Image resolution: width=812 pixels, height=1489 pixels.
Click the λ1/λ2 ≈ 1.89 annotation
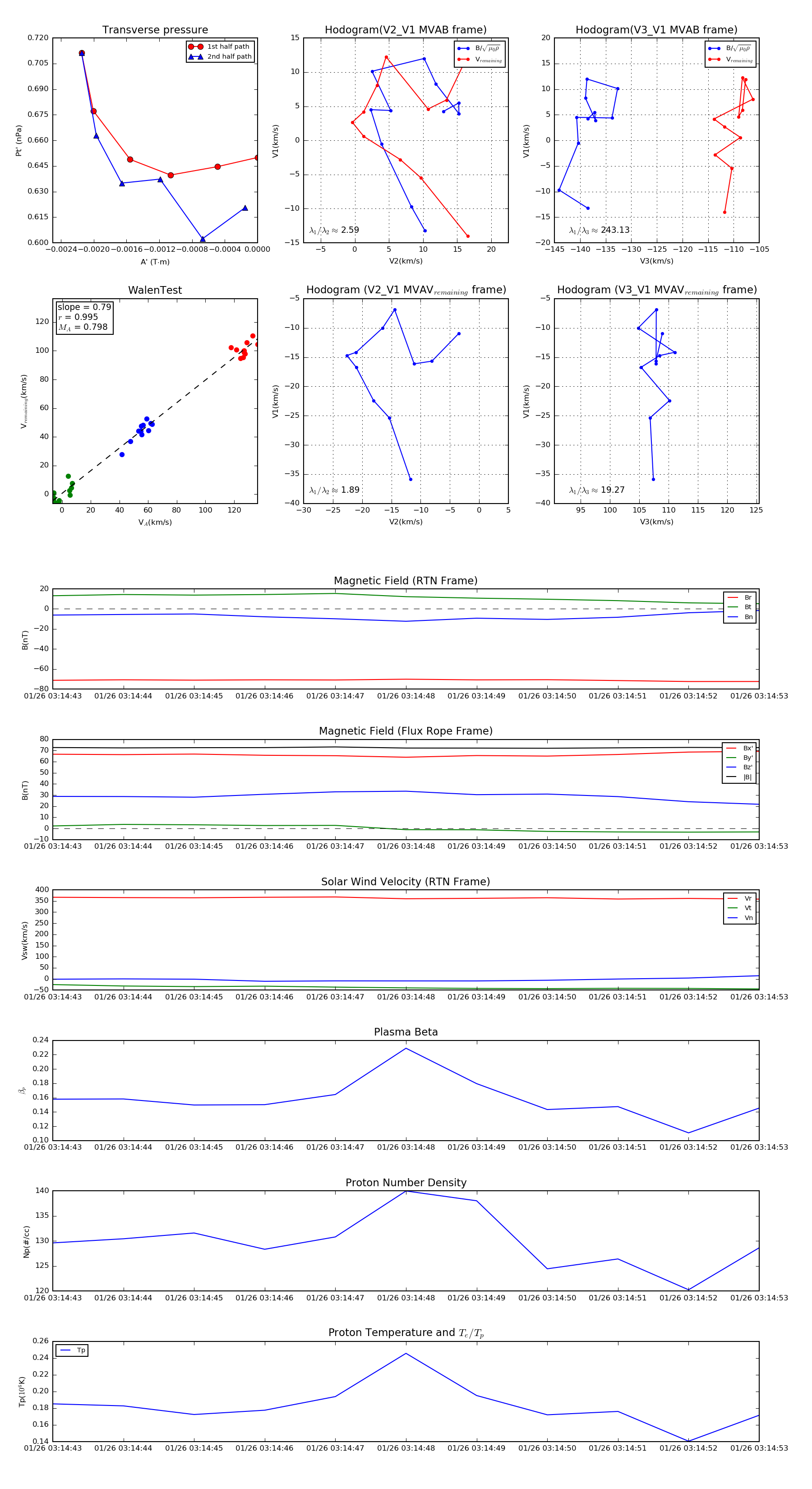click(334, 490)
